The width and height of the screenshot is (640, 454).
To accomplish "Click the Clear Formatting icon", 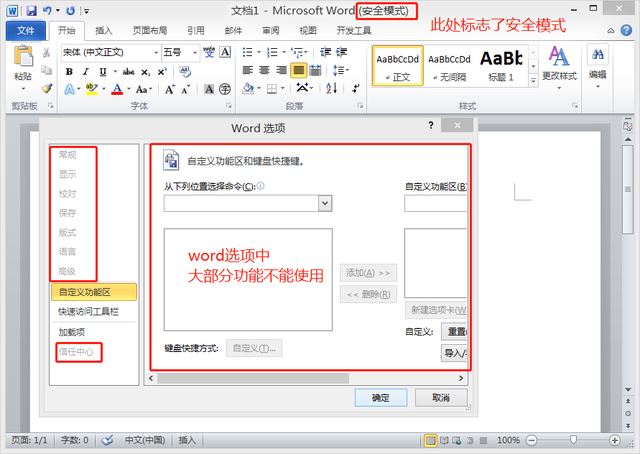I will [185, 72].
